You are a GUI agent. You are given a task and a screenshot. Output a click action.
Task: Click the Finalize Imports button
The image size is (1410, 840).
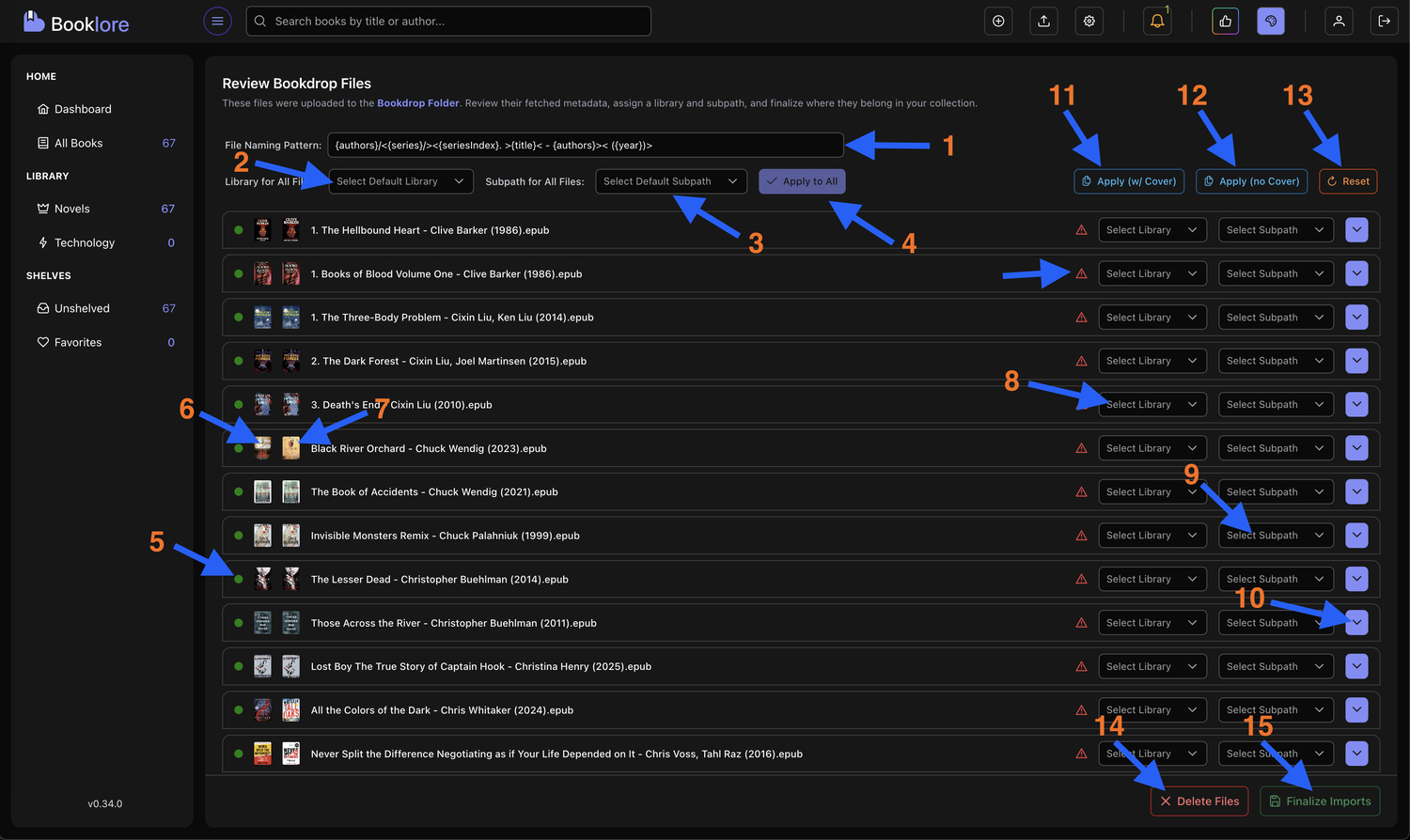tap(1320, 801)
